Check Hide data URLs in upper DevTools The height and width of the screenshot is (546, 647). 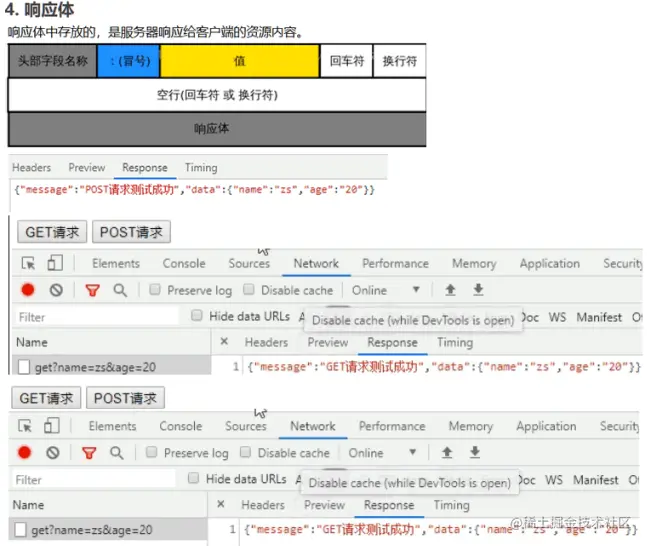point(197,316)
